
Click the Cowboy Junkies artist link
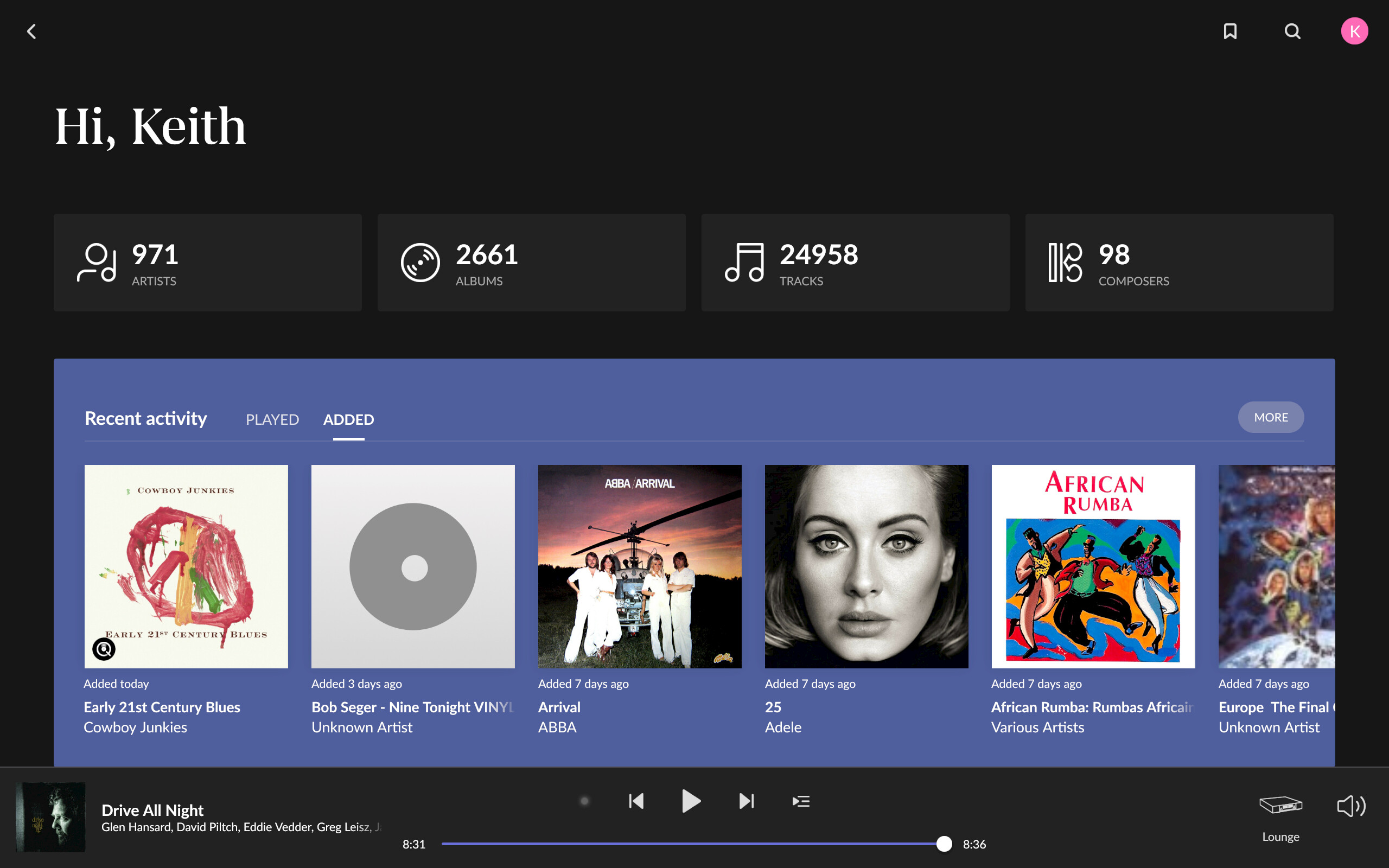[136, 727]
